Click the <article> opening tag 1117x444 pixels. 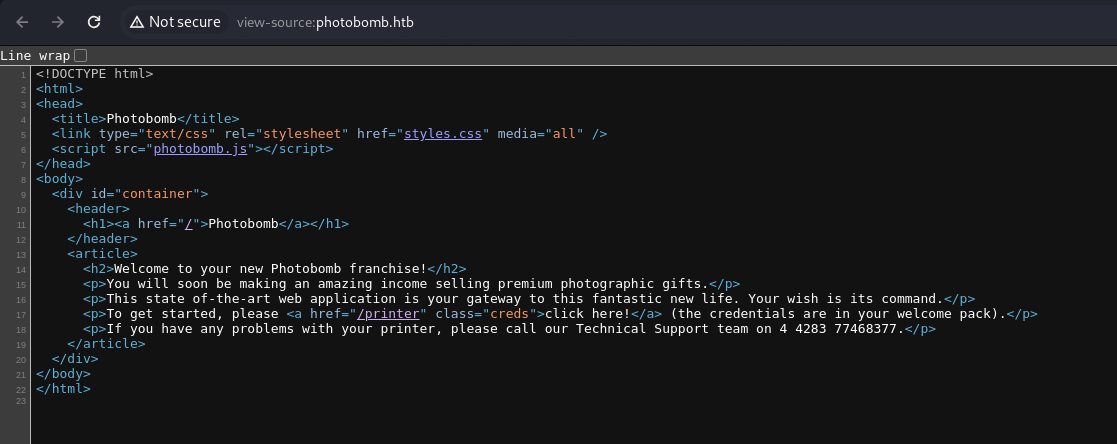pos(103,253)
